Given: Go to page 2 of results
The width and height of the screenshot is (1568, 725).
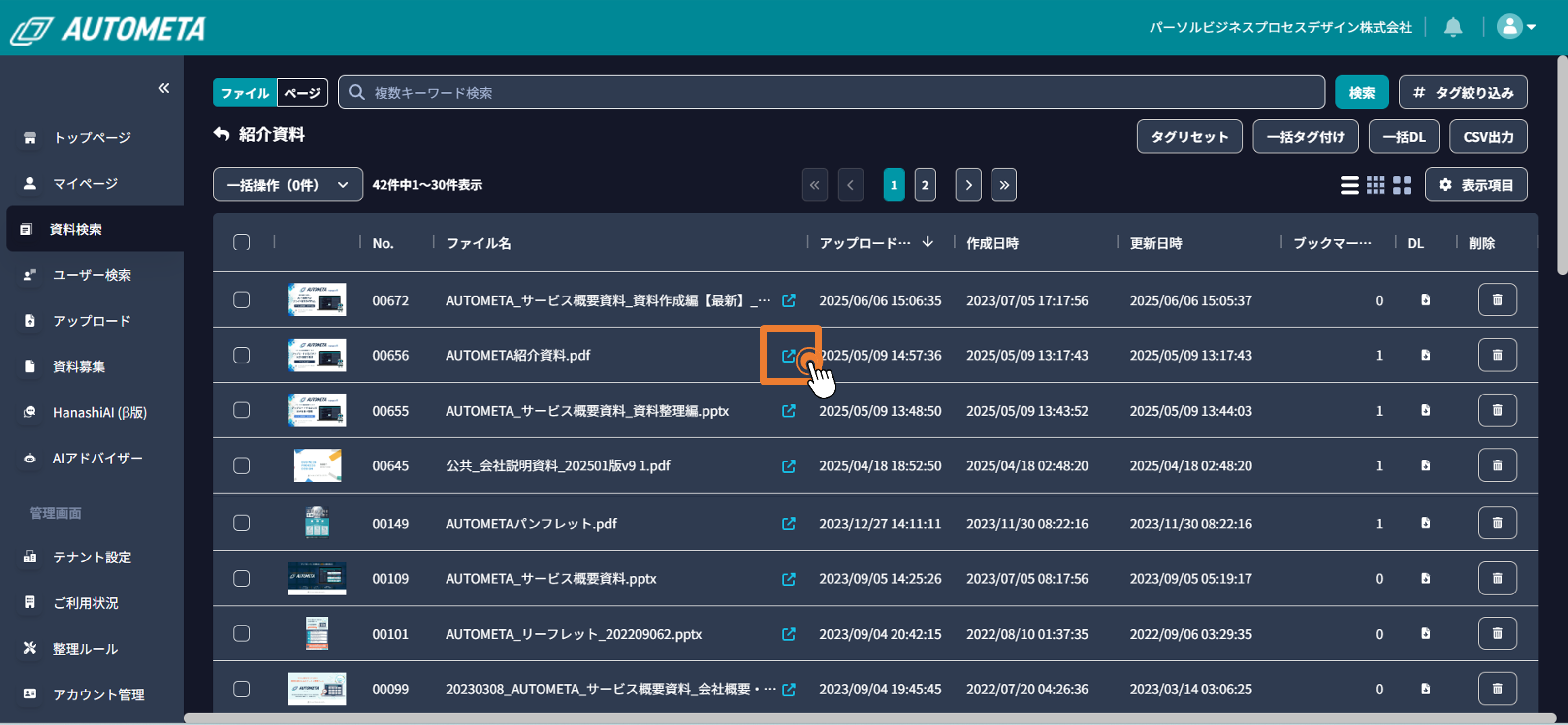Looking at the screenshot, I should coord(925,185).
